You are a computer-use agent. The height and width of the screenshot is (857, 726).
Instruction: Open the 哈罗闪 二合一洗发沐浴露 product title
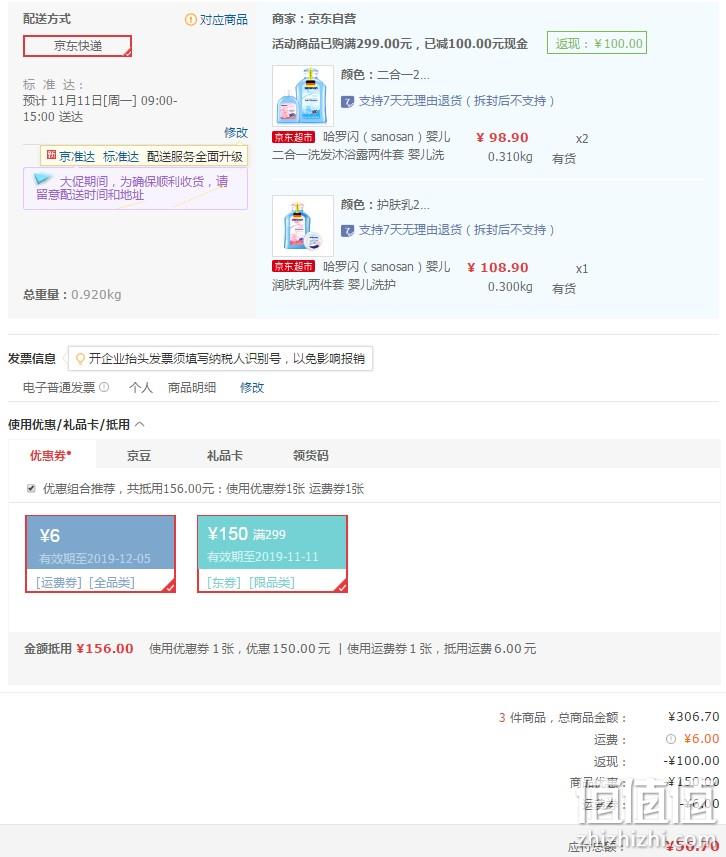click(361, 146)
